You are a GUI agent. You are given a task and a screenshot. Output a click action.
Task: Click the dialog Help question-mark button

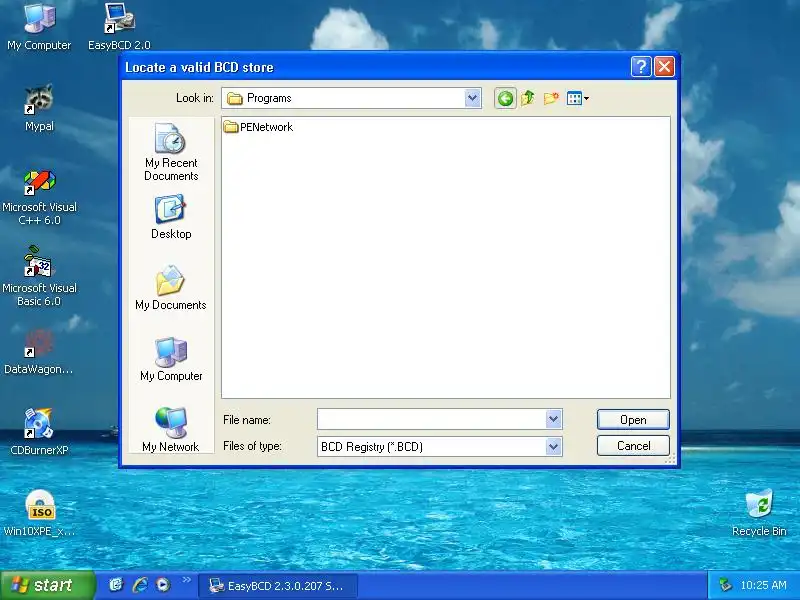point(641,66)
